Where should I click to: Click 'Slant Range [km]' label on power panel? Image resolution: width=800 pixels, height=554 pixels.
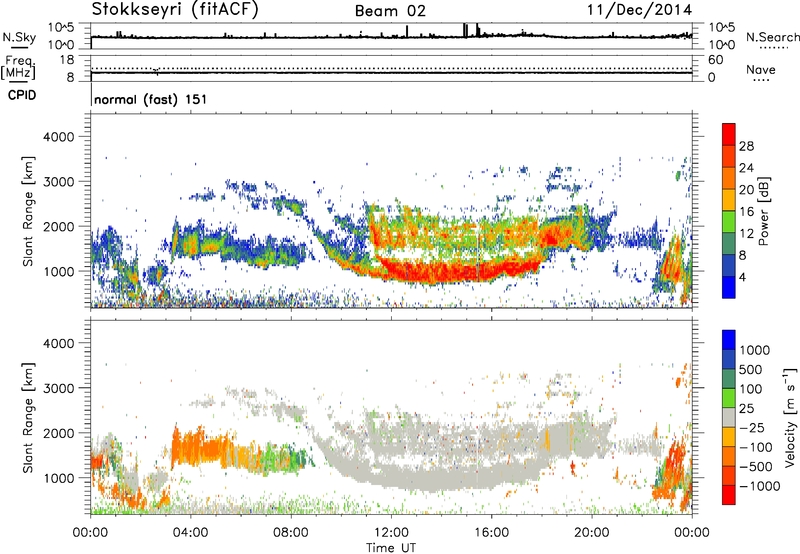[x=28, y=211]
